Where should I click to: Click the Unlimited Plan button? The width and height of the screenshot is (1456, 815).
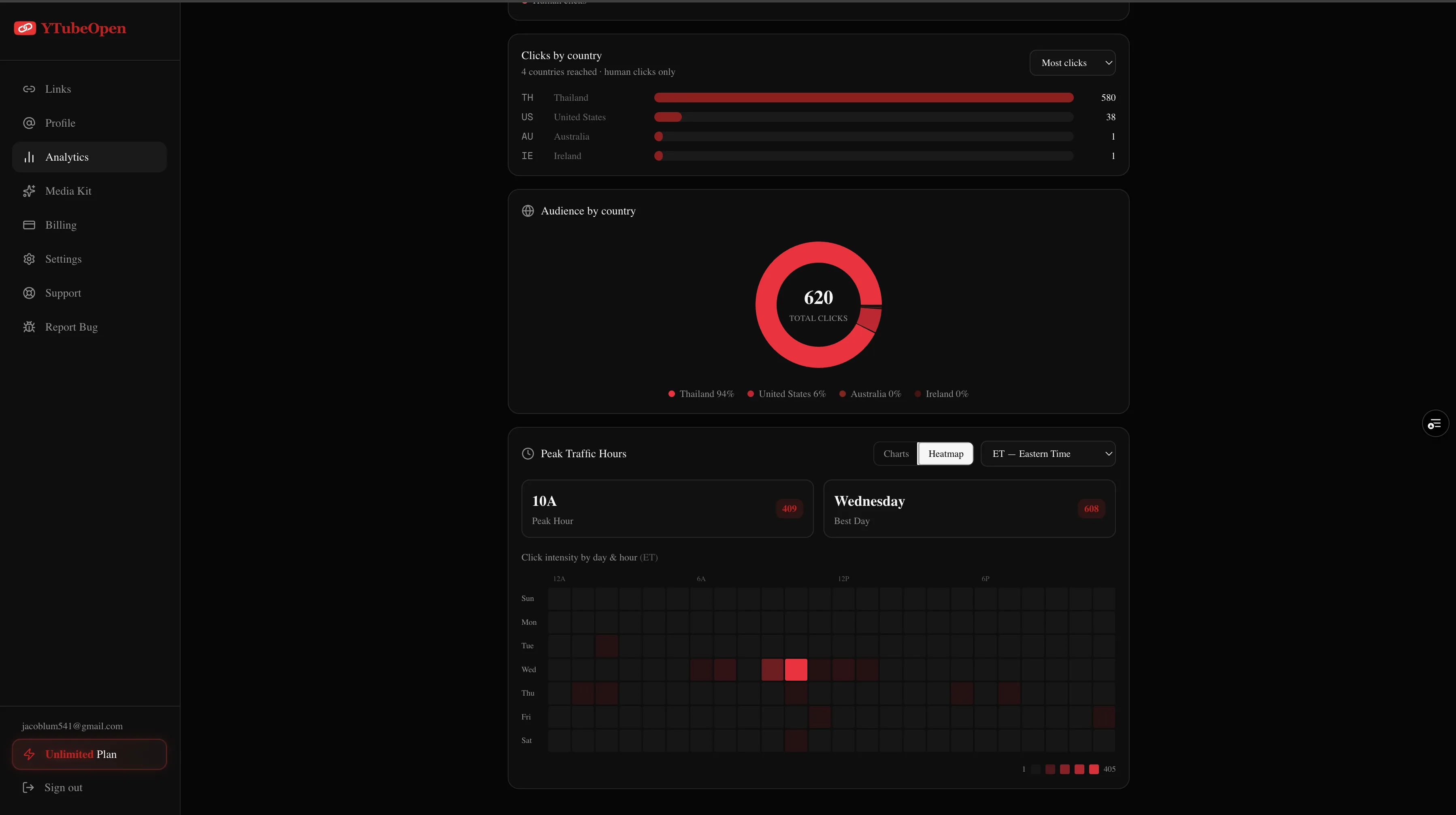tap(89, 754)
